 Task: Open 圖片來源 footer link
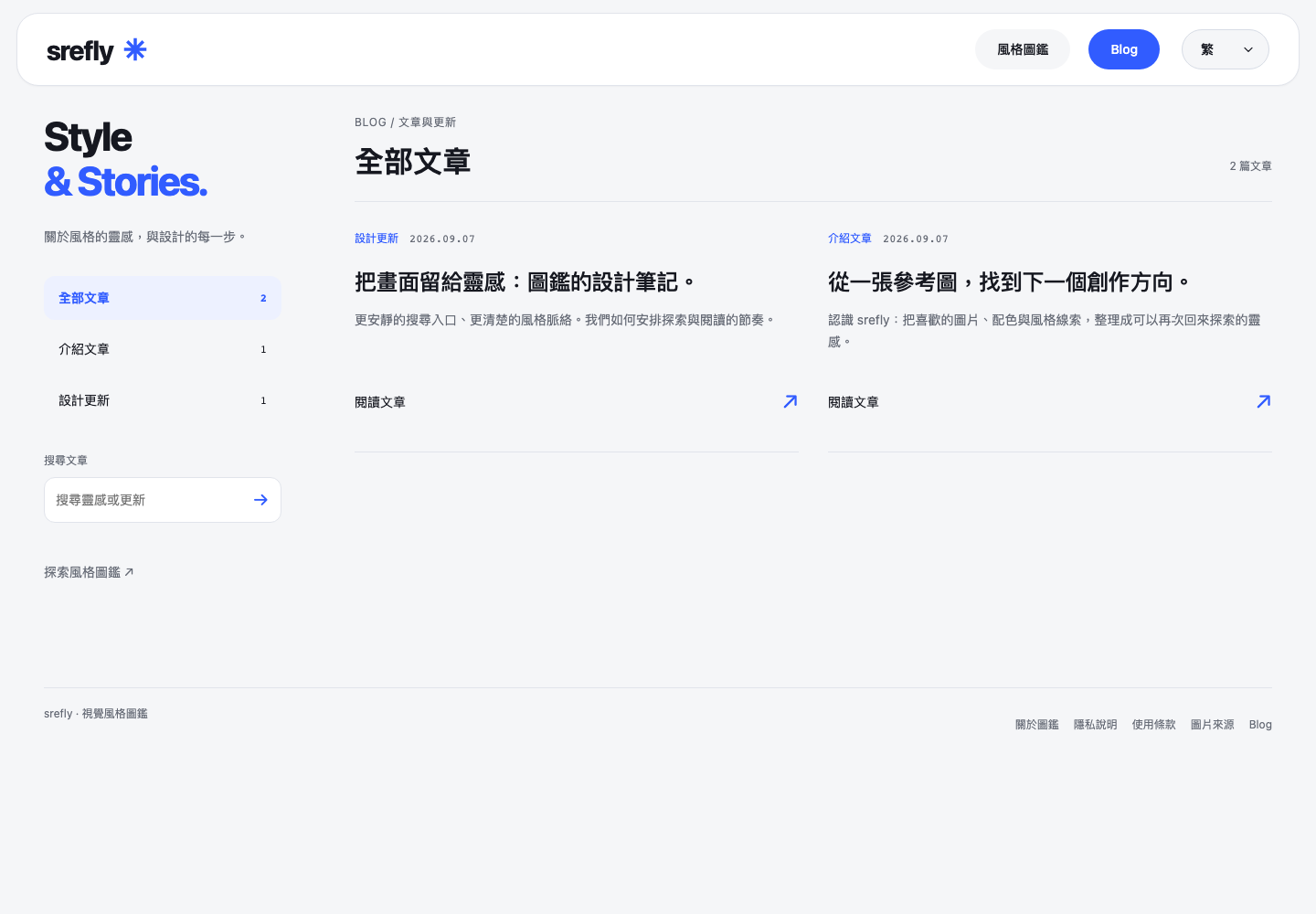coord(1213,725)
